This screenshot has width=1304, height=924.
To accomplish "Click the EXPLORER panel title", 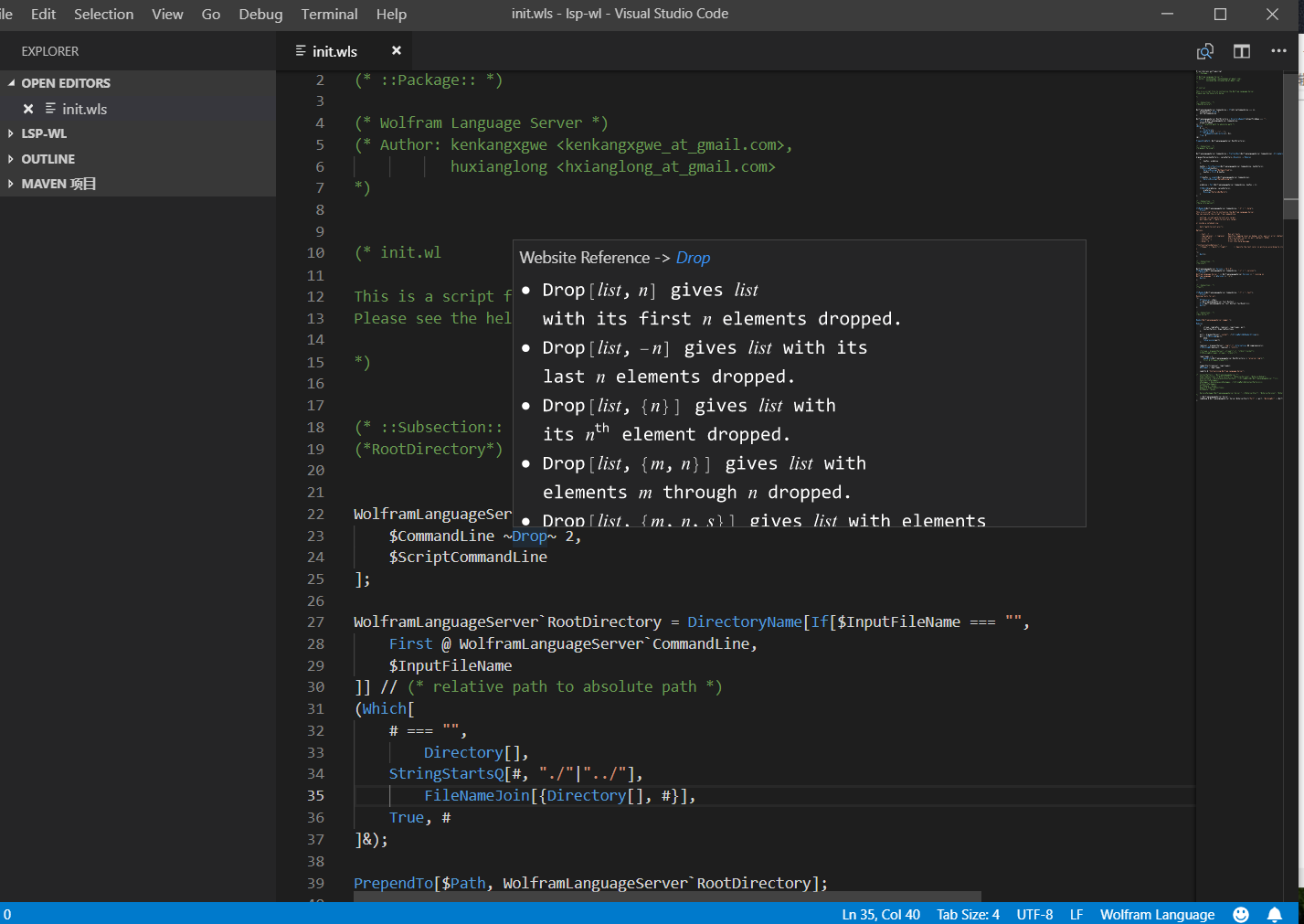I will (50, 51).
